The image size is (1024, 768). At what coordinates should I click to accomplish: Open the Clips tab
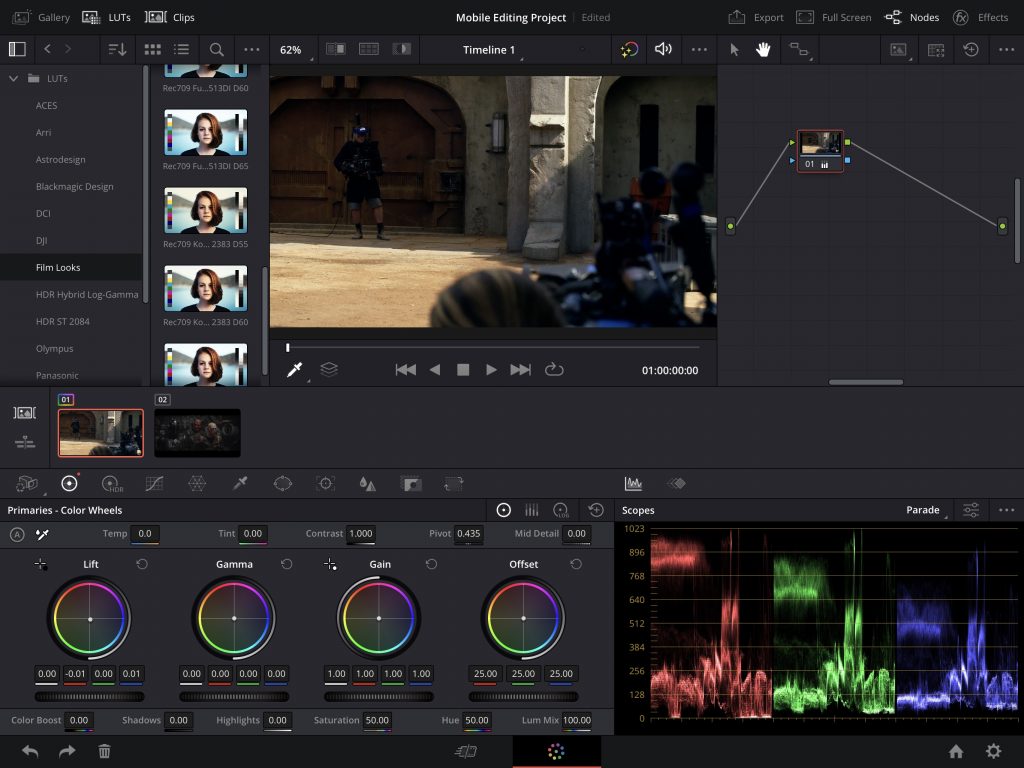click(170, 17)
